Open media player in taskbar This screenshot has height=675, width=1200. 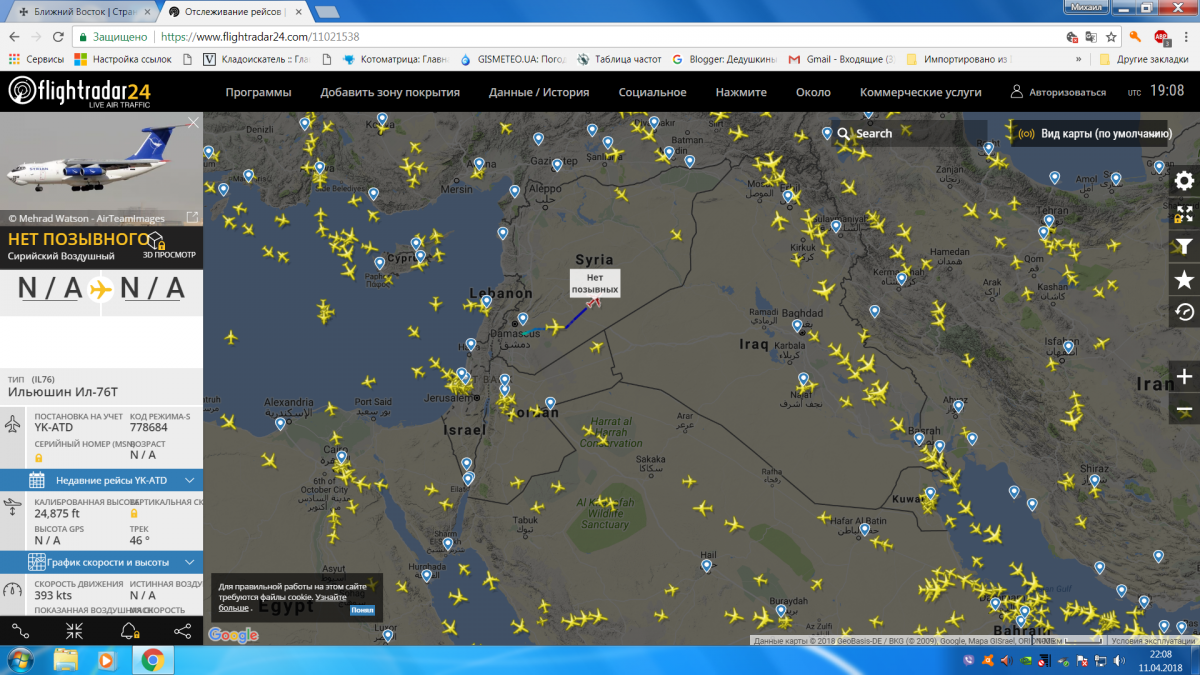tap(109, 660)
